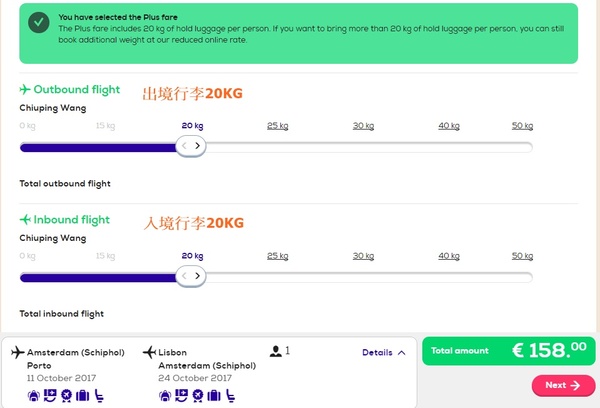Viewport: 600px width, 408px height.
Task: Collapse the Details chevron
Action: (402, 353)
